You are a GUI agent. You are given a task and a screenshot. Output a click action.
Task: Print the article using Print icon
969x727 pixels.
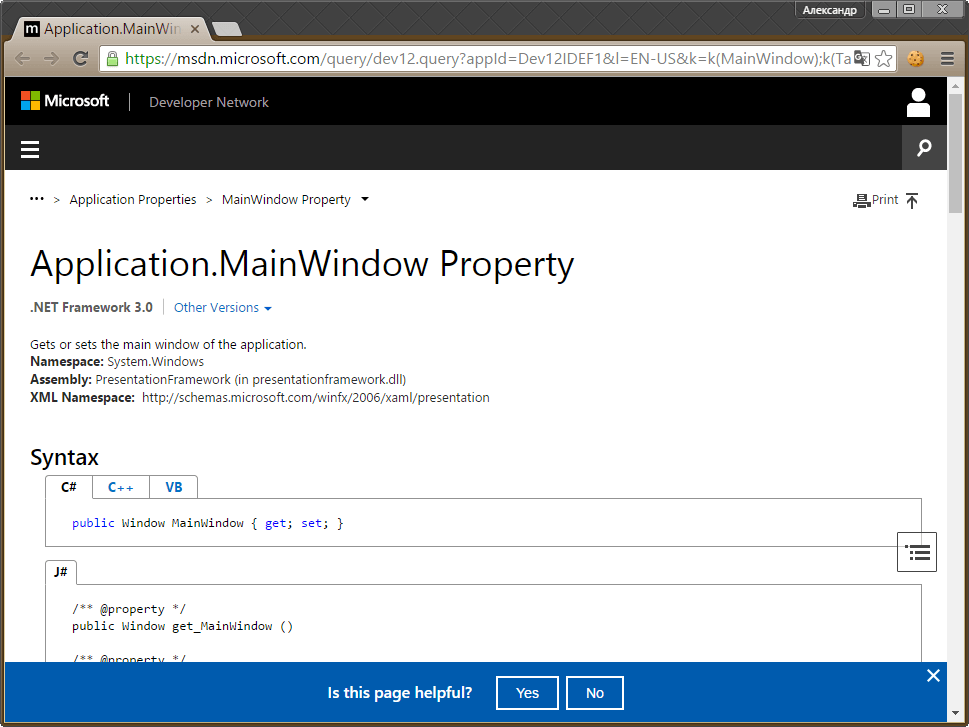point(875,200)
